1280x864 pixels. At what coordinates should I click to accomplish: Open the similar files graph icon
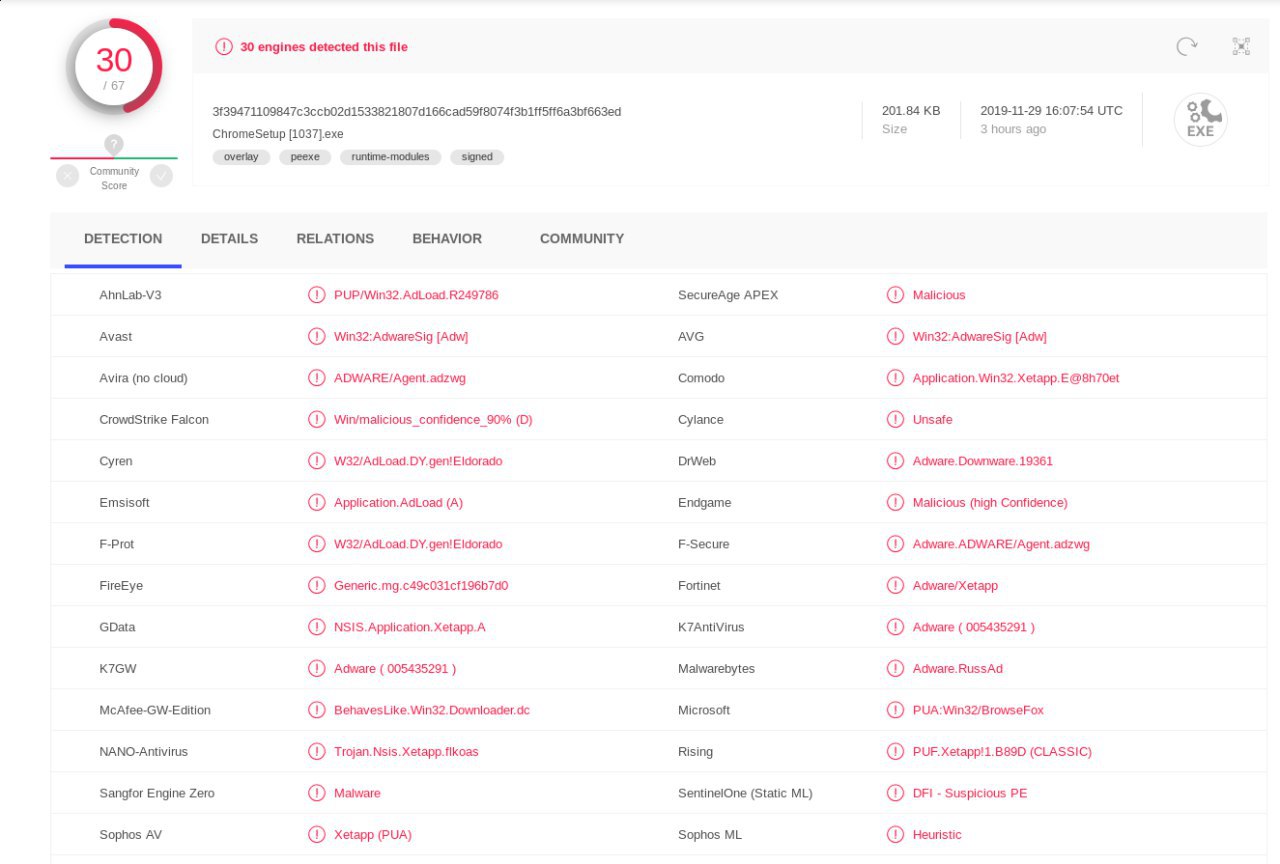click(1241, 46)
